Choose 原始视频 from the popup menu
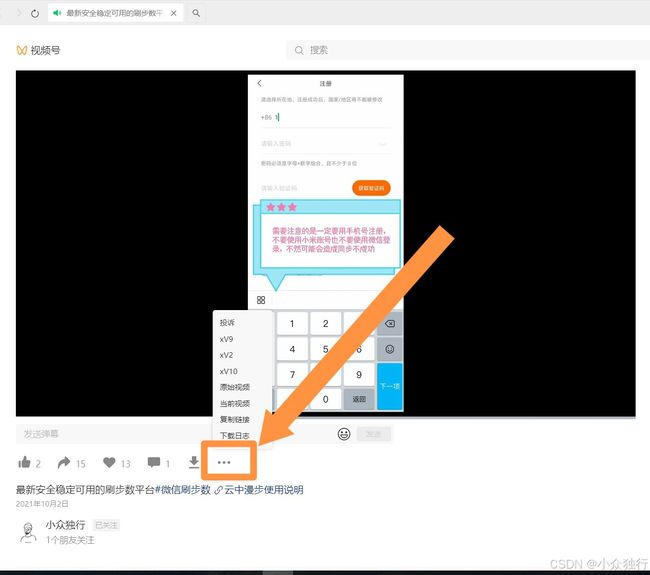The height and width of the screenshot is (575, 650). pos(235,387)
